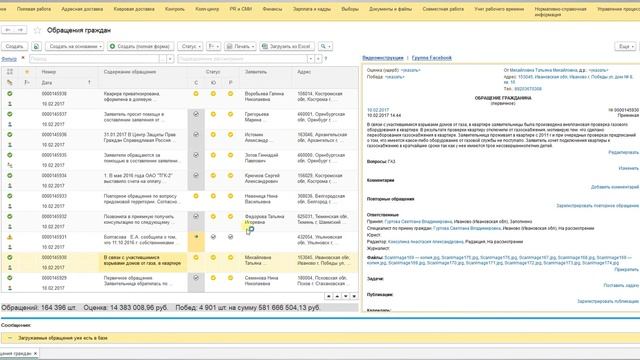Click into the first filter input field

tap(93, 59)
